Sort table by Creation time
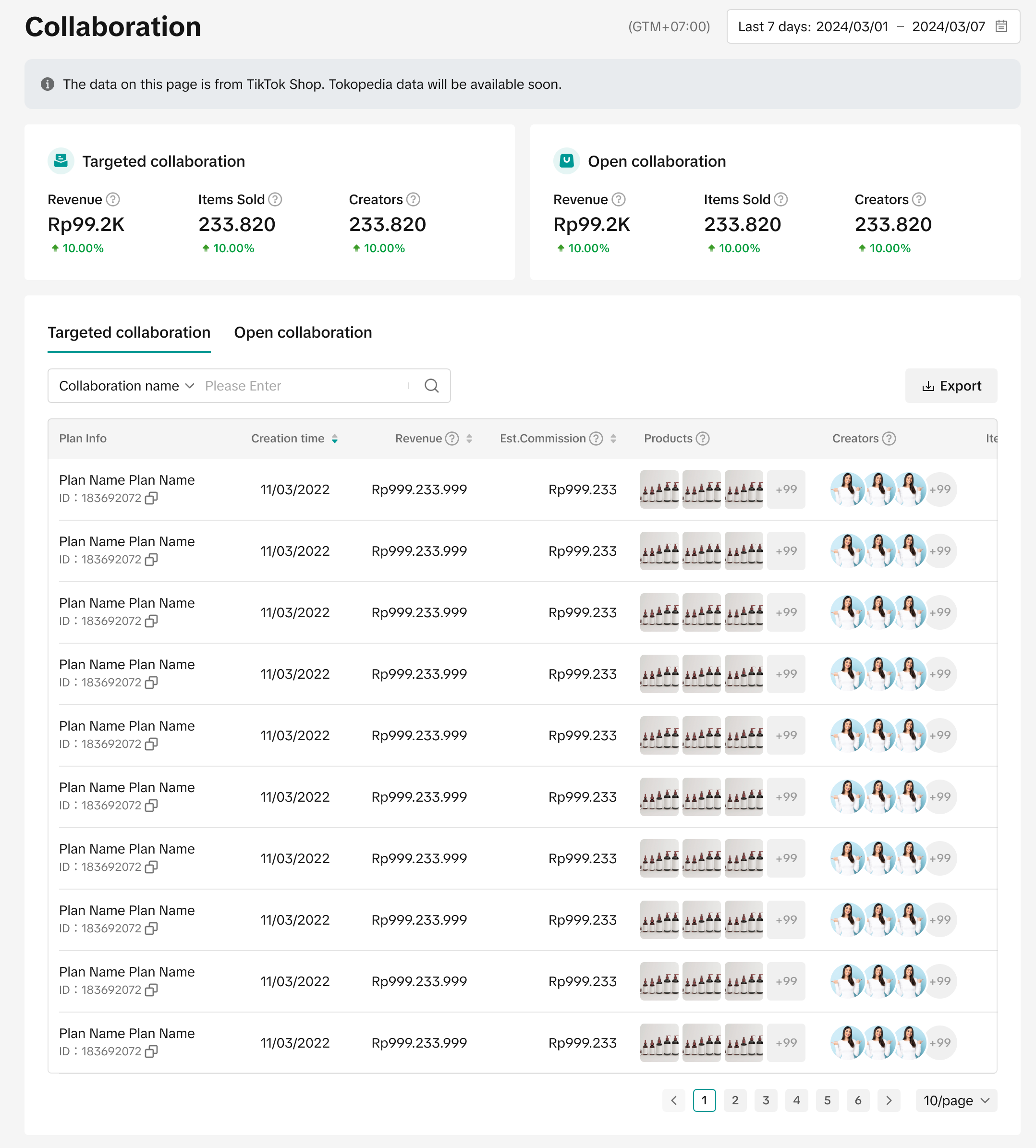The width and height of the screenshot is (1036, 1148). [335, 438]
